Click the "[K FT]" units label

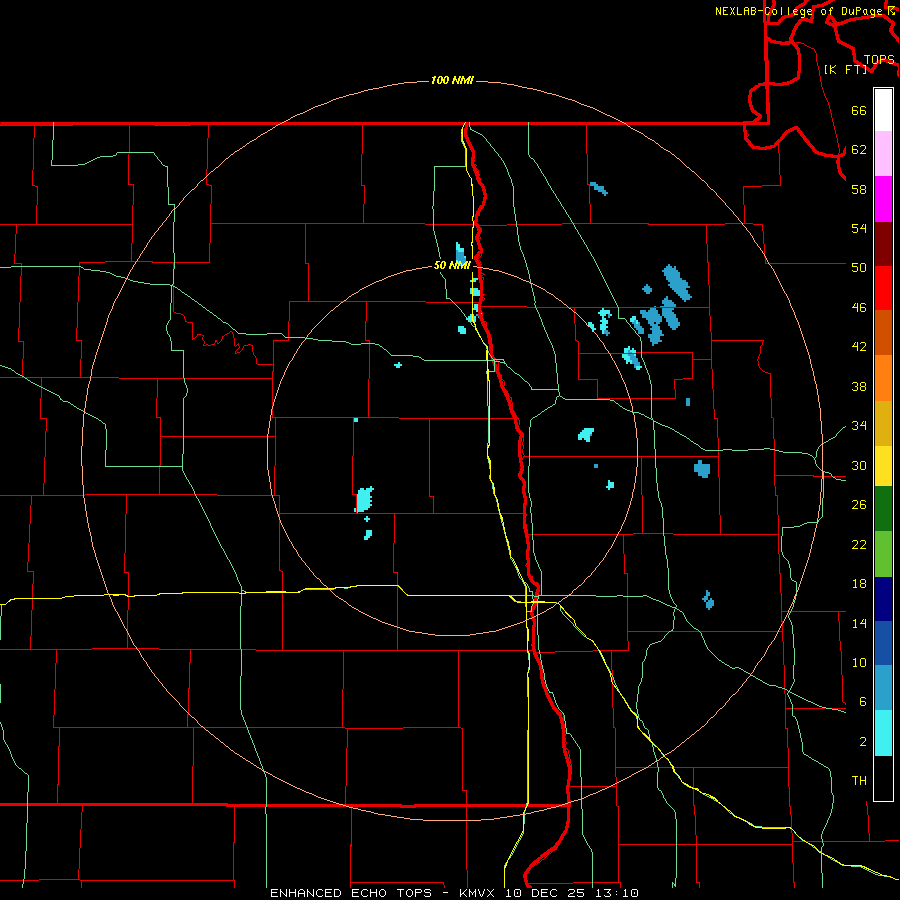point(845,69)
